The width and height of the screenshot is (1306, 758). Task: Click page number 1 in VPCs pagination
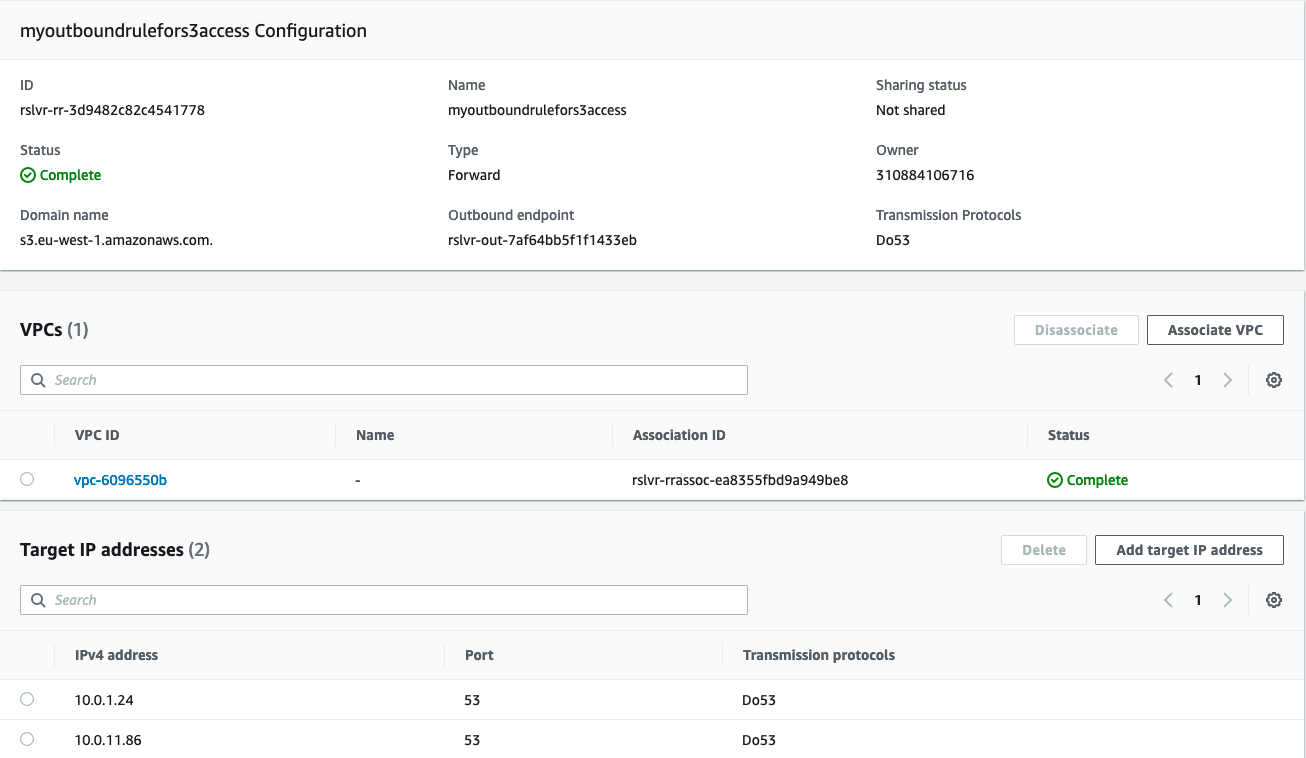pyautogui.click(x=1197, y=380)
